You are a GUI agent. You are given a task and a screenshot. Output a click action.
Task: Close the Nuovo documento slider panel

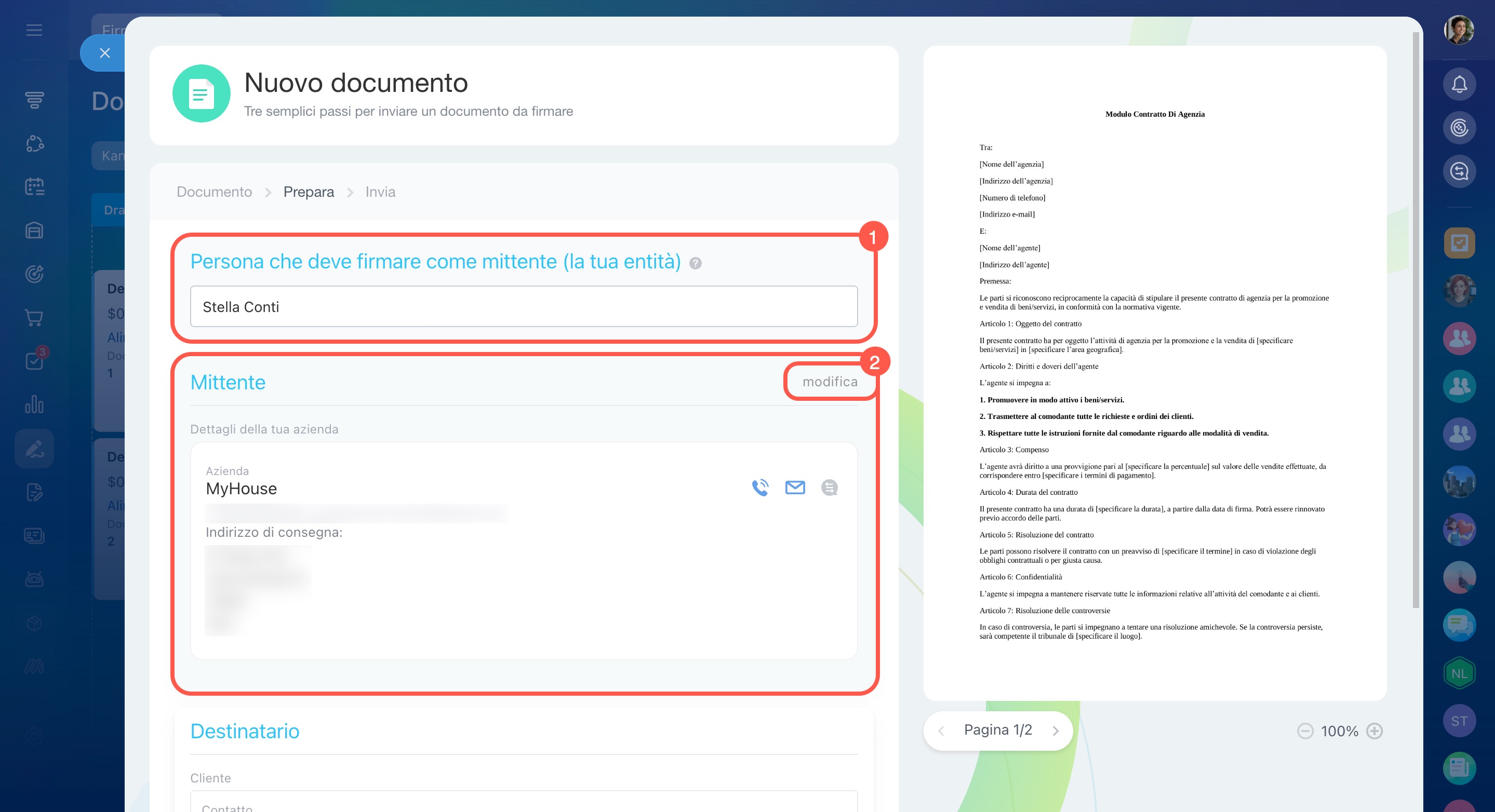(104, 53)
